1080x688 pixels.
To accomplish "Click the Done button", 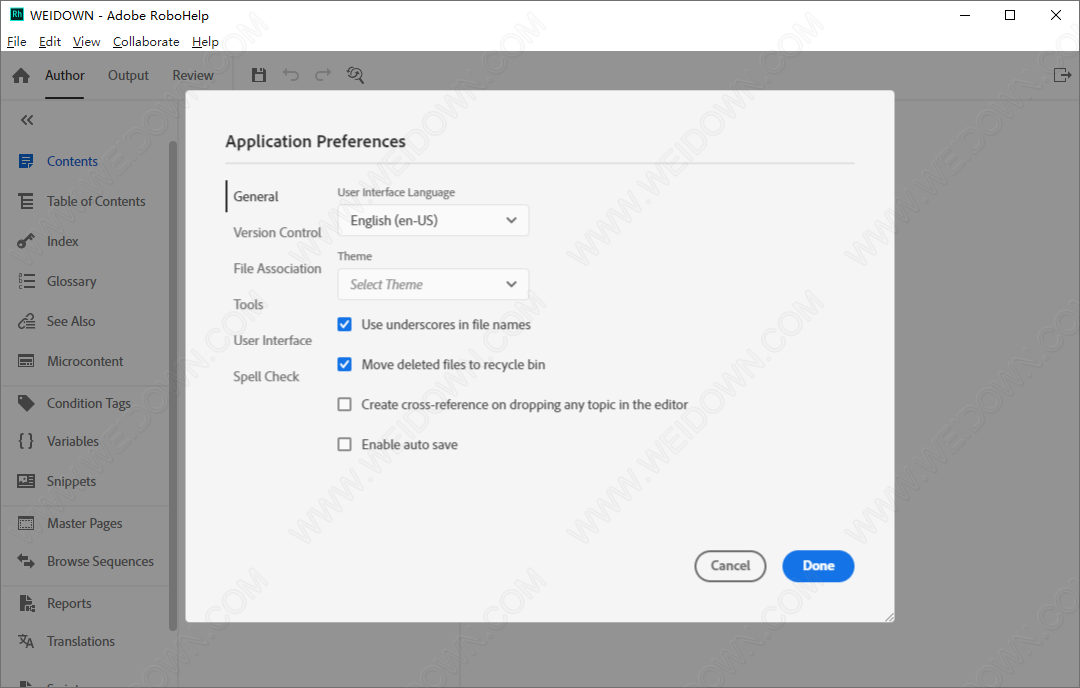I will point(818,565).
